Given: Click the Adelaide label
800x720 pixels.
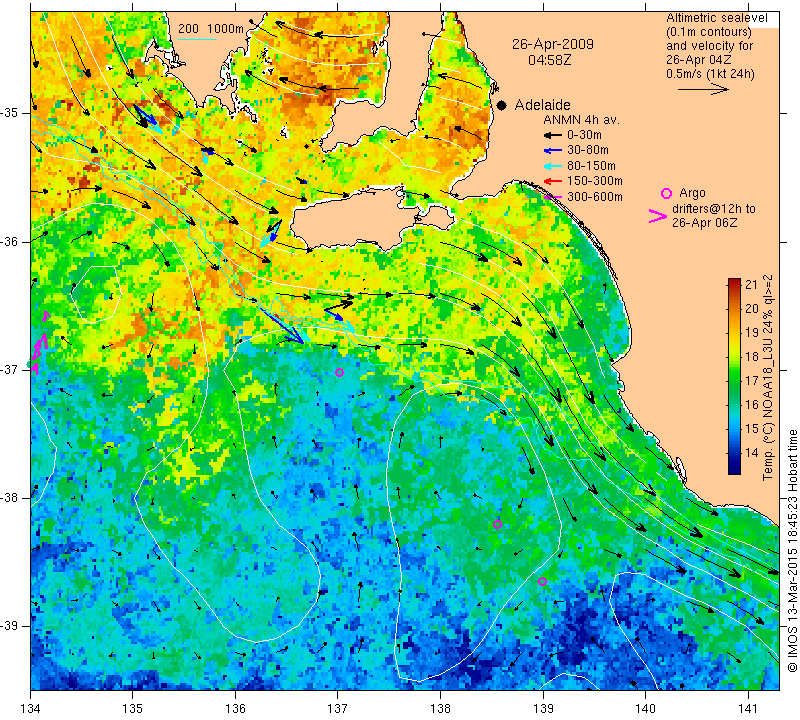Looking at the screenshot, I should tap(542, 105).
